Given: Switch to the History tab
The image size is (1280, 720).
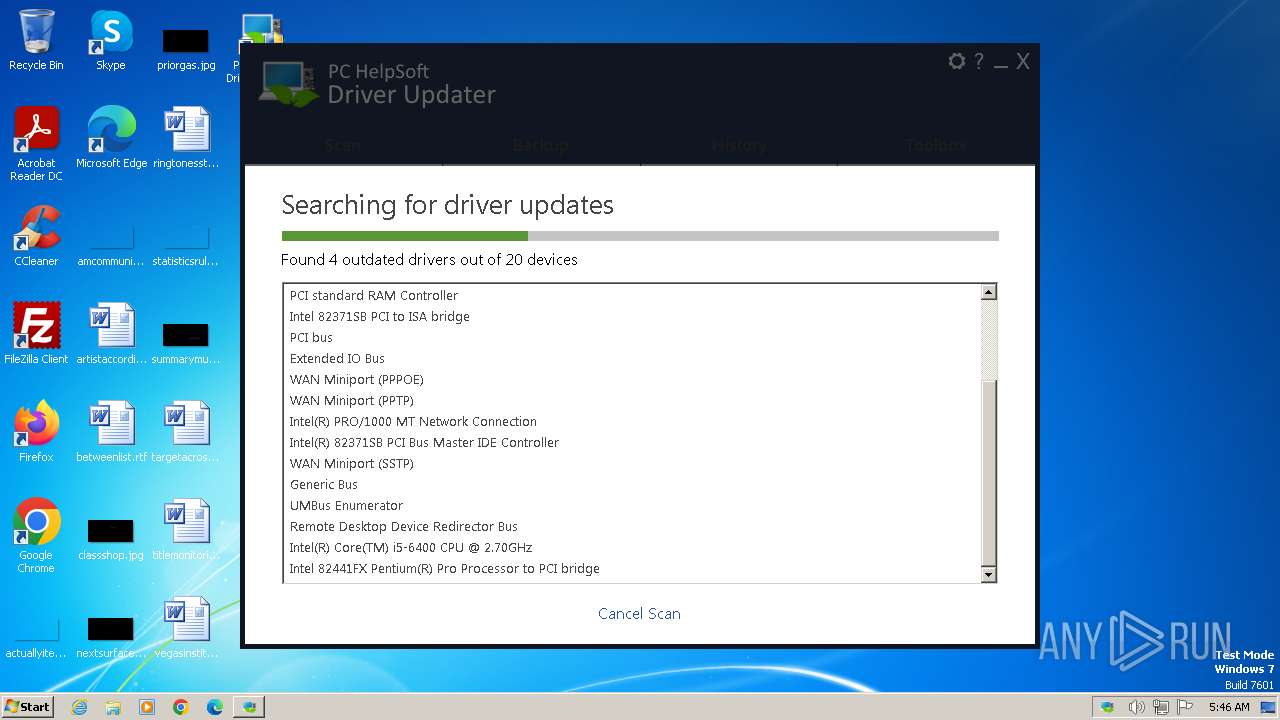Looking at the screenshot, I should pyautogui.click(x=739, y=145).
